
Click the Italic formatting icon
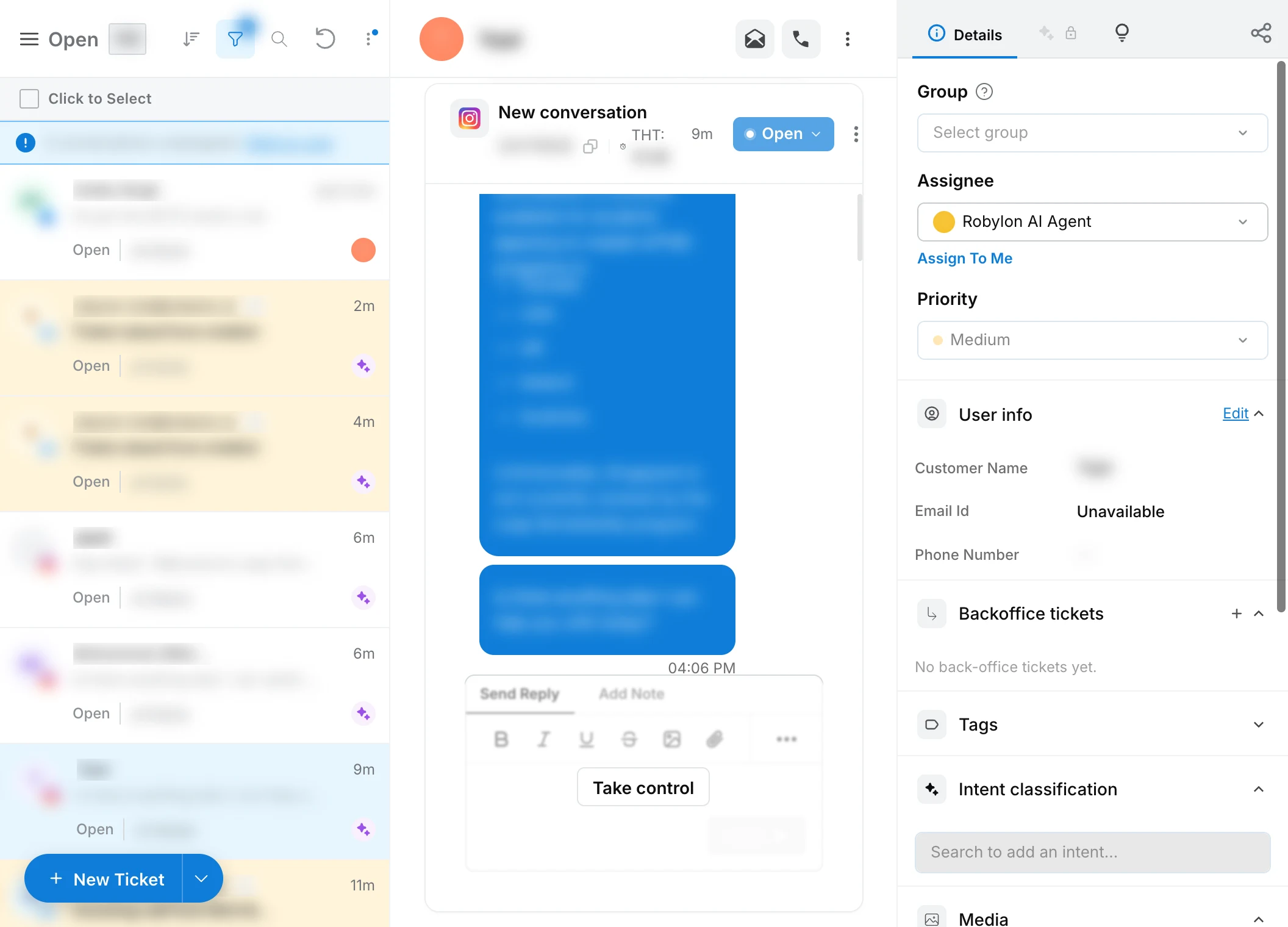543,739
